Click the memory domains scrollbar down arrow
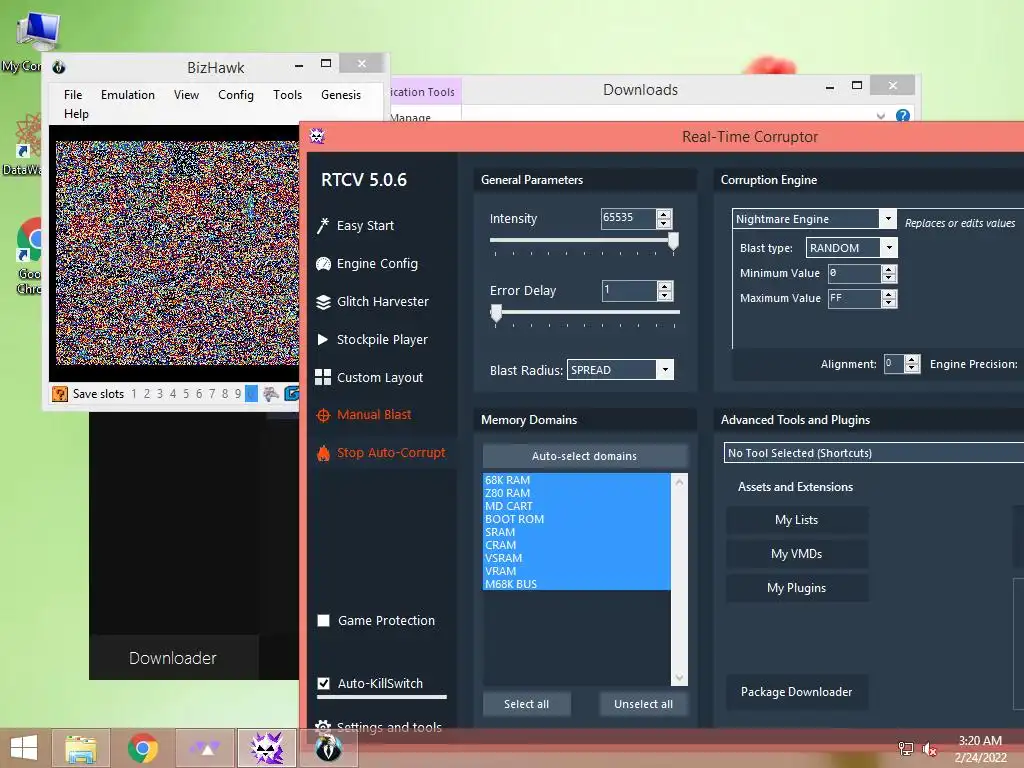 click(x=679, y=678)
